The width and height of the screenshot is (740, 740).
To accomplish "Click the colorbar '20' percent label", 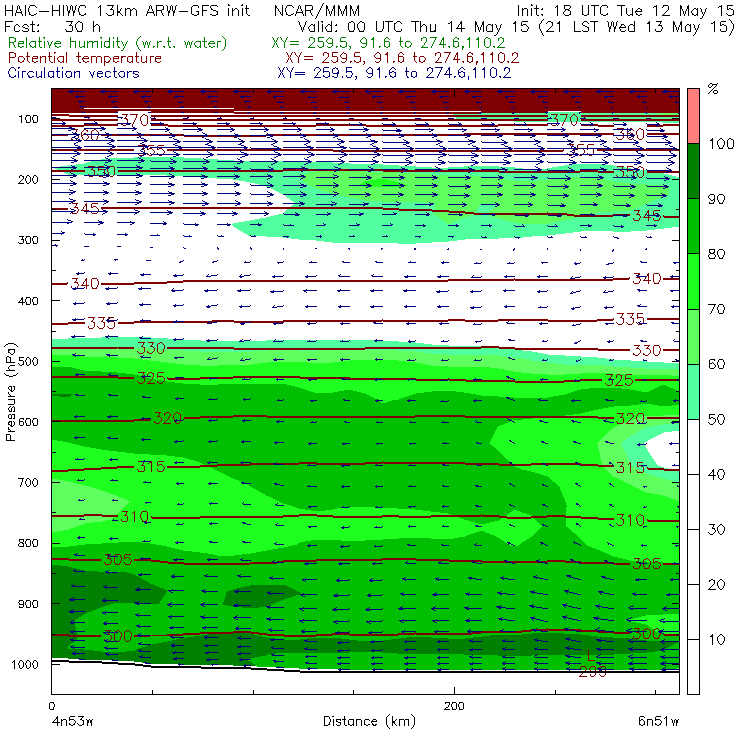I will coord(716,585).
